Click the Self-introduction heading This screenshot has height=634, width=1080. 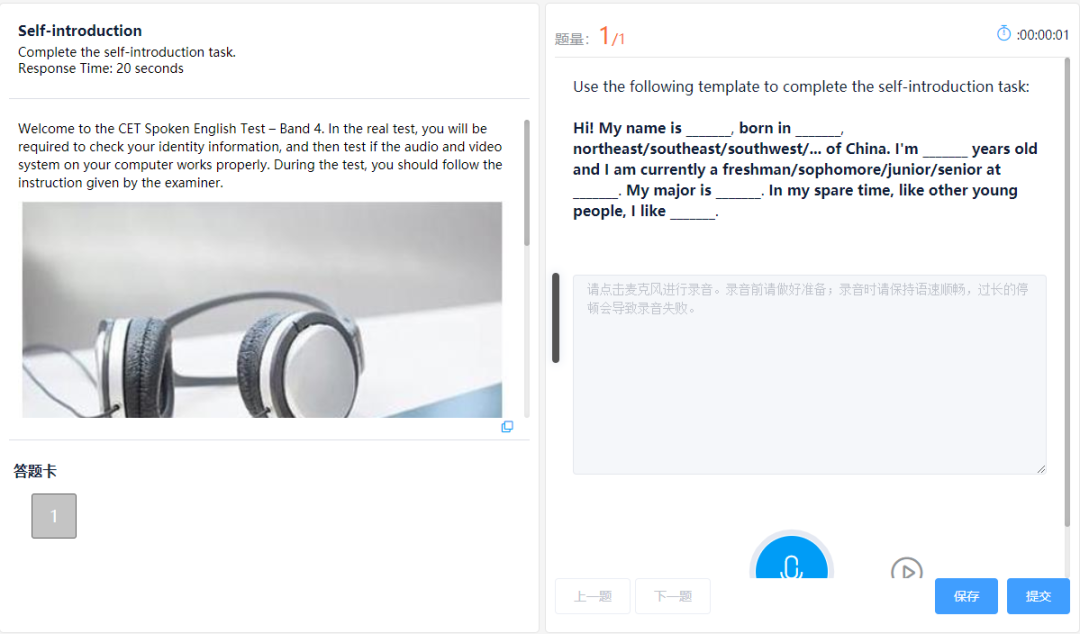[x=80, y=30]
